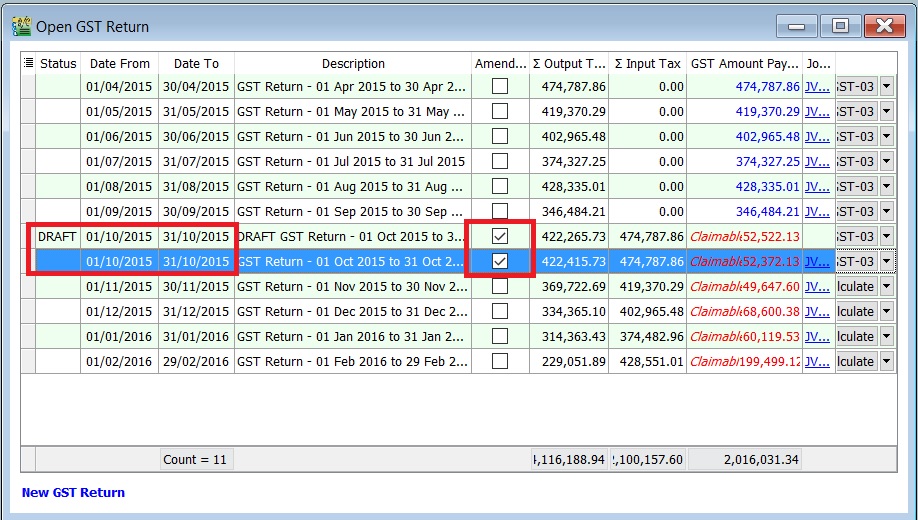The width and height of the screenshot is (918, 520).
Task: Click GST-03 button for August 2015 return
Action: [x=855, y=187]
